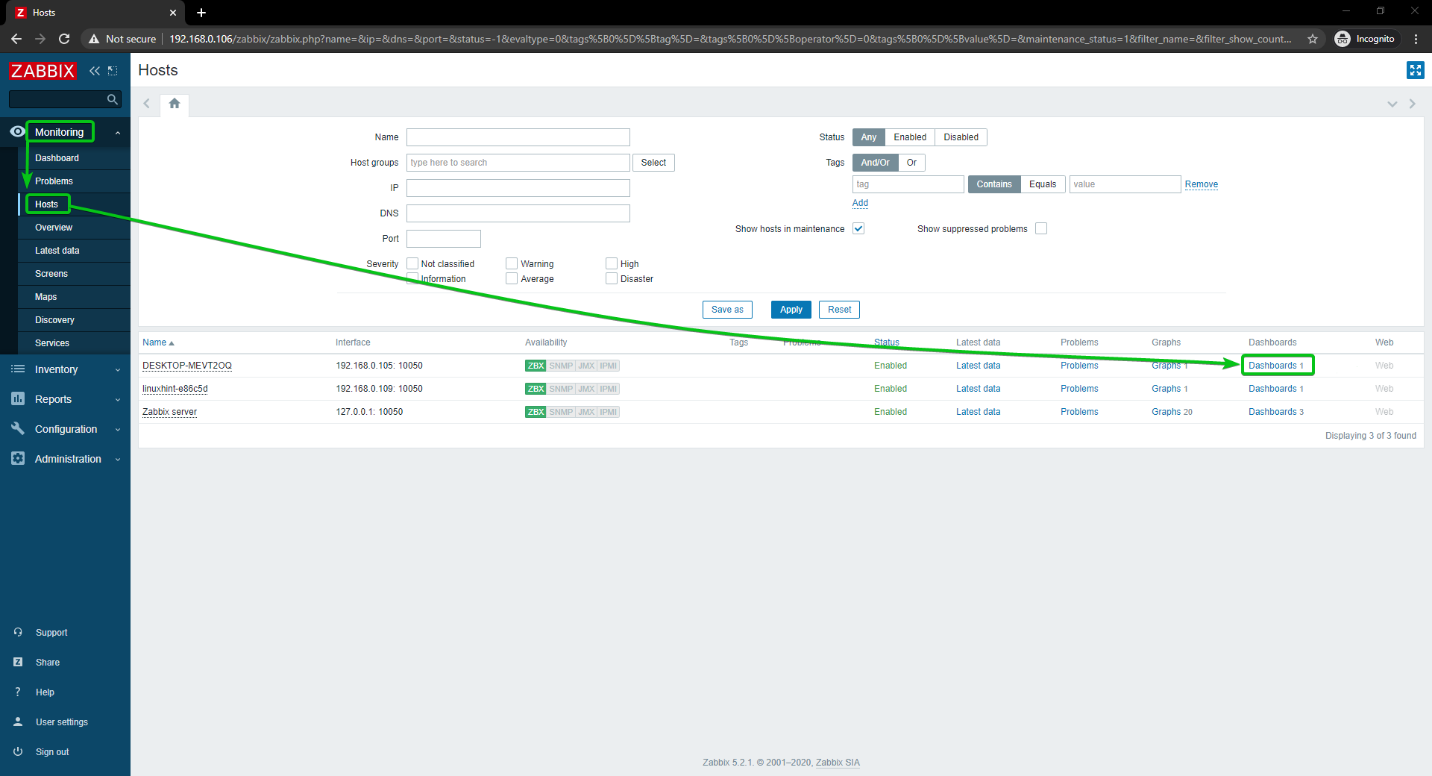The image size is (1432, 776).
Task: Click the Inventory list icon
Action: click(17, 369)
